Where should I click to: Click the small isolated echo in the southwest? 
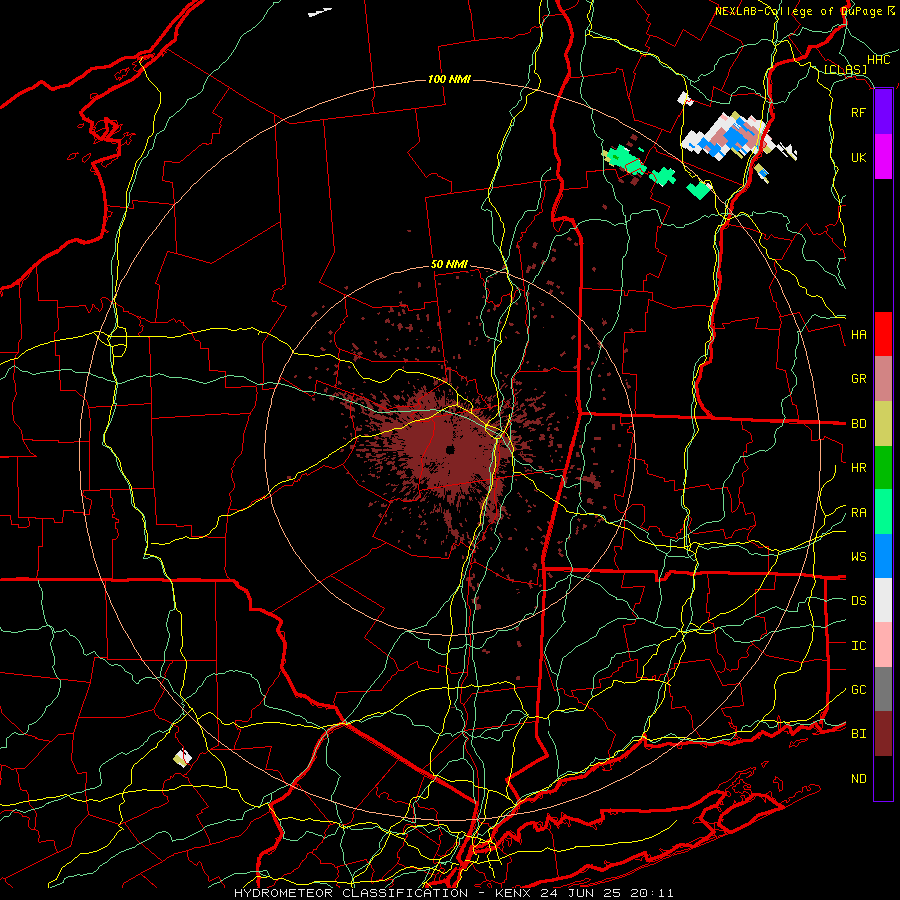183,758
